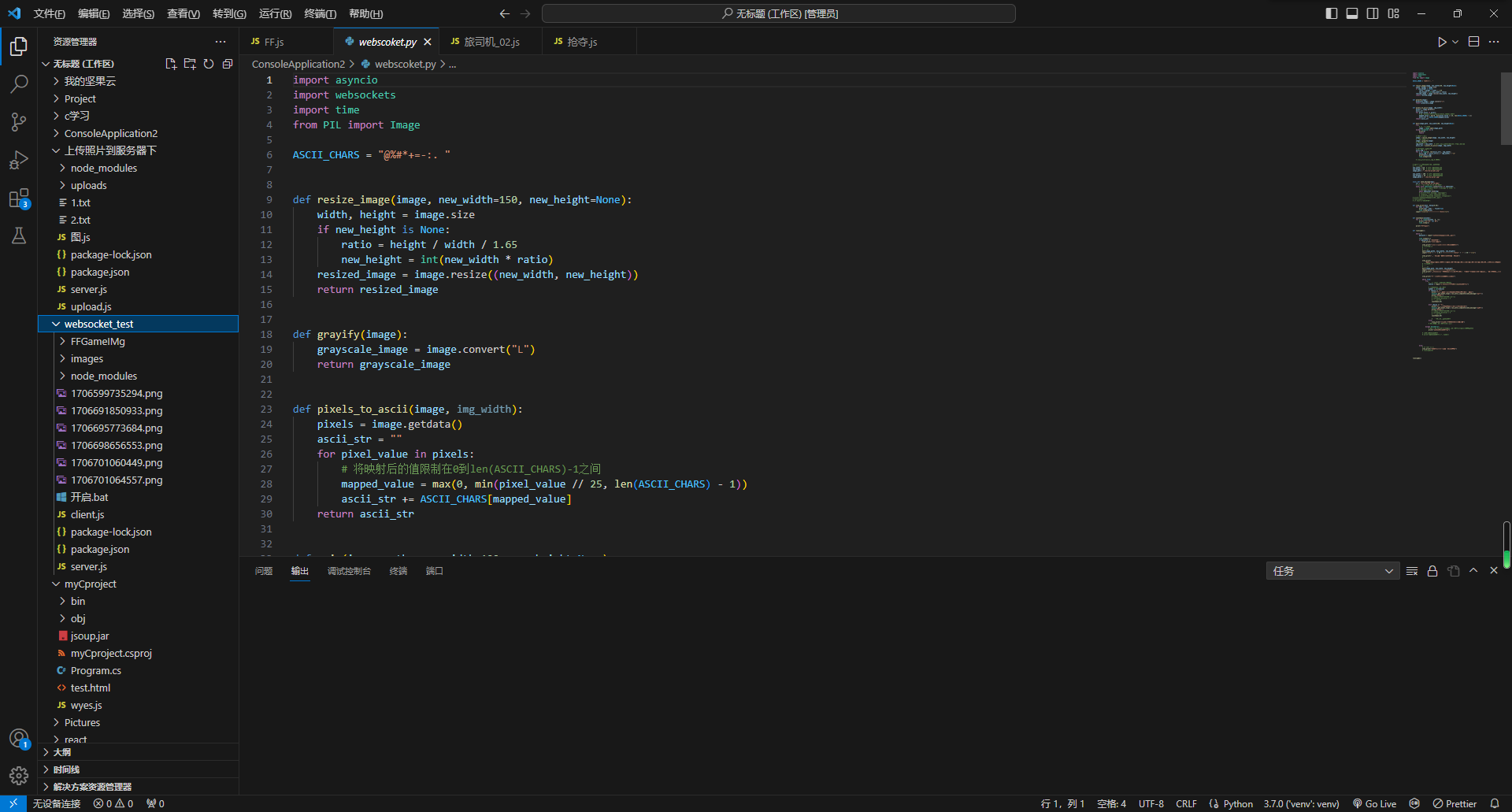Open output log in editor
1512x812 pixels.
click(x=1453, y=571)
